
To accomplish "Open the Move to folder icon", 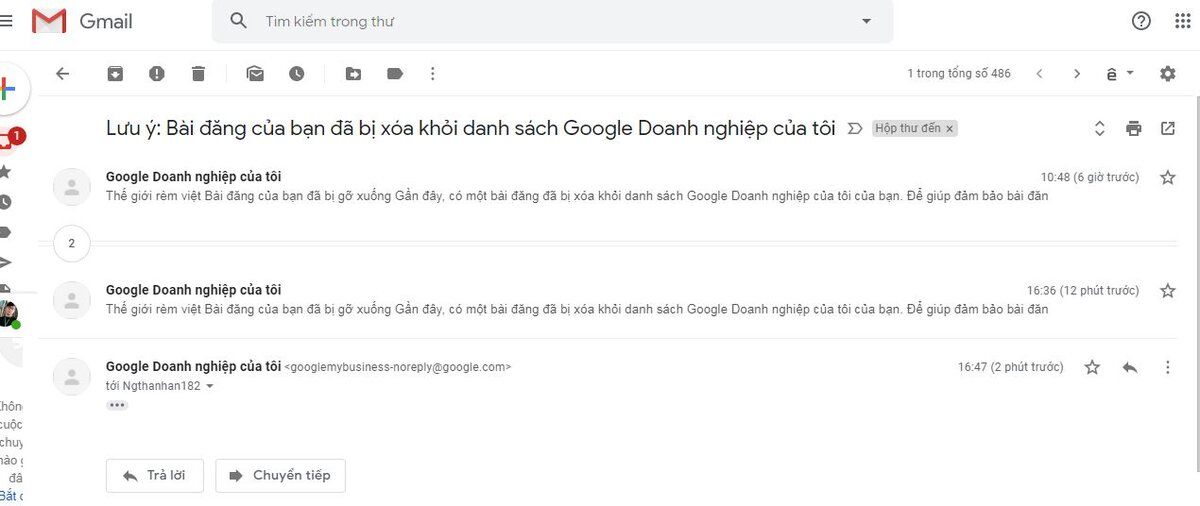I will pyautogui.click(x=353, y=73).
